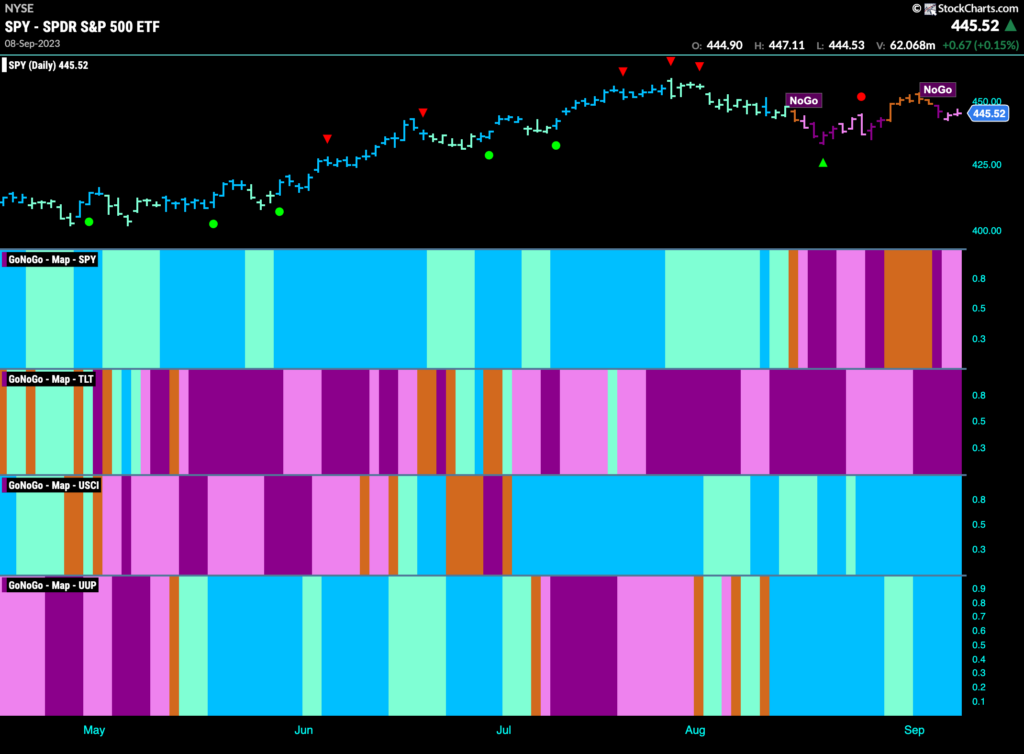This screenshot has height=754, width=1024.
Task: Click the SPY - SPDR S&P 500 ETF title
Action: [x=82, y=27]
